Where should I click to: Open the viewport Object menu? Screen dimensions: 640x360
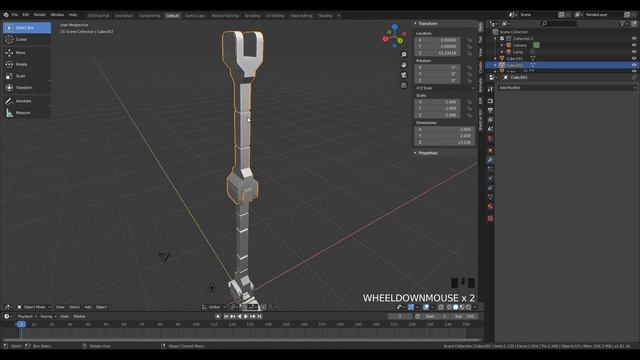point(101,307)
